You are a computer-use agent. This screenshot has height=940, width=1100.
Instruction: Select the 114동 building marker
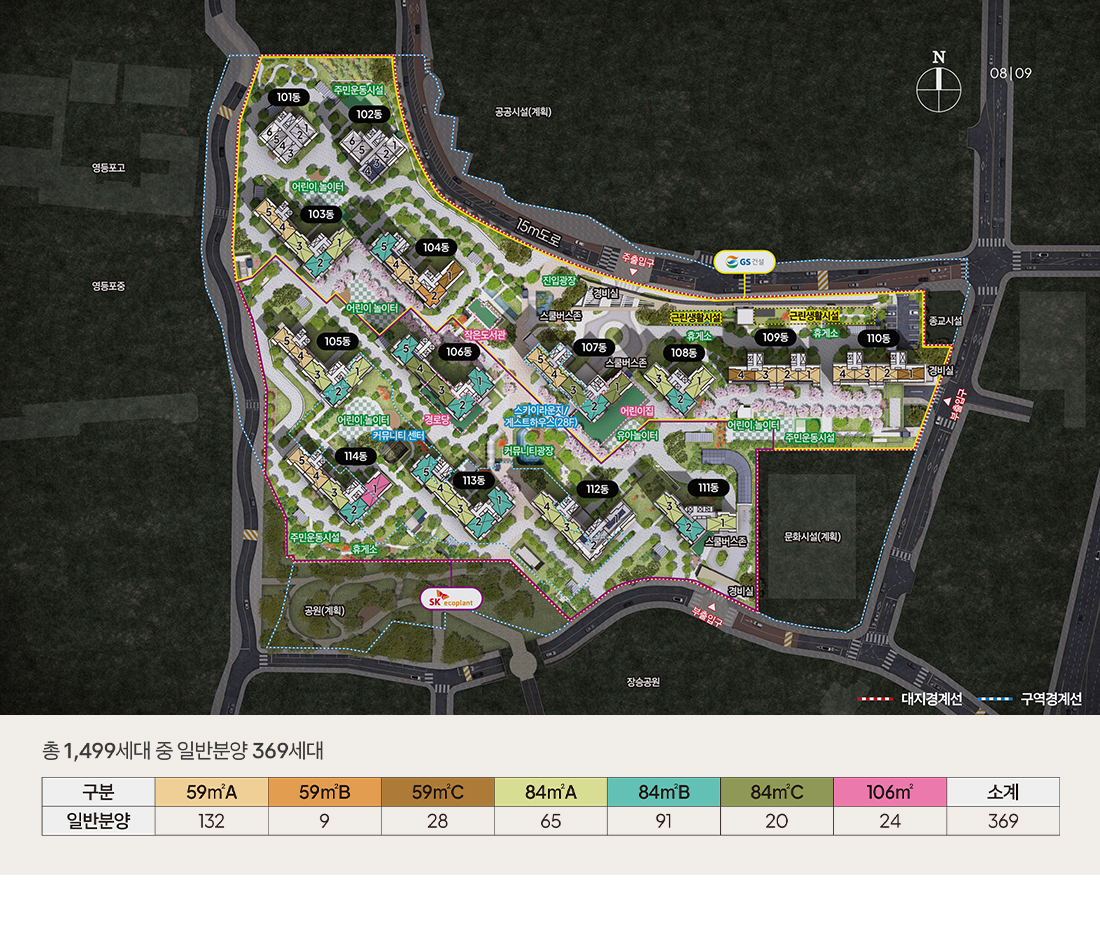pyautogui.click(x=355, y=455)
